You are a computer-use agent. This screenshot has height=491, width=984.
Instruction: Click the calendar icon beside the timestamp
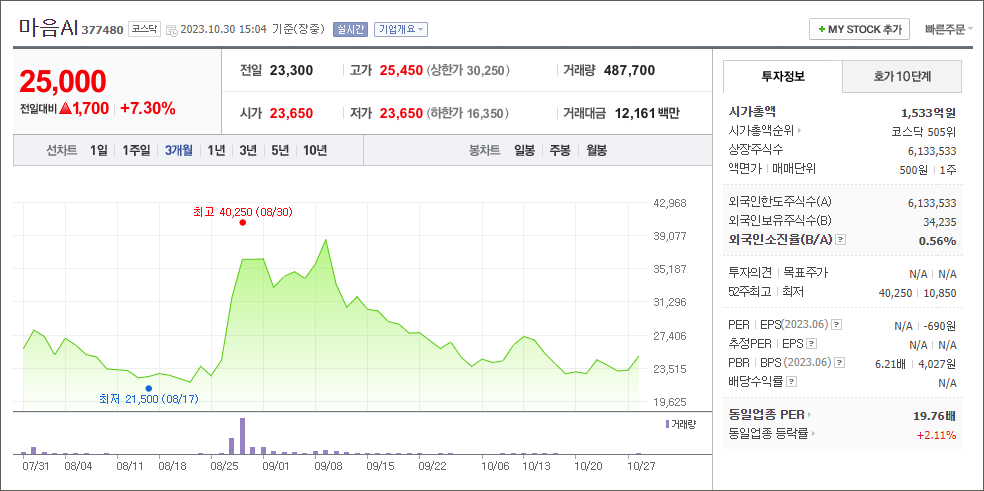(171, 30)
